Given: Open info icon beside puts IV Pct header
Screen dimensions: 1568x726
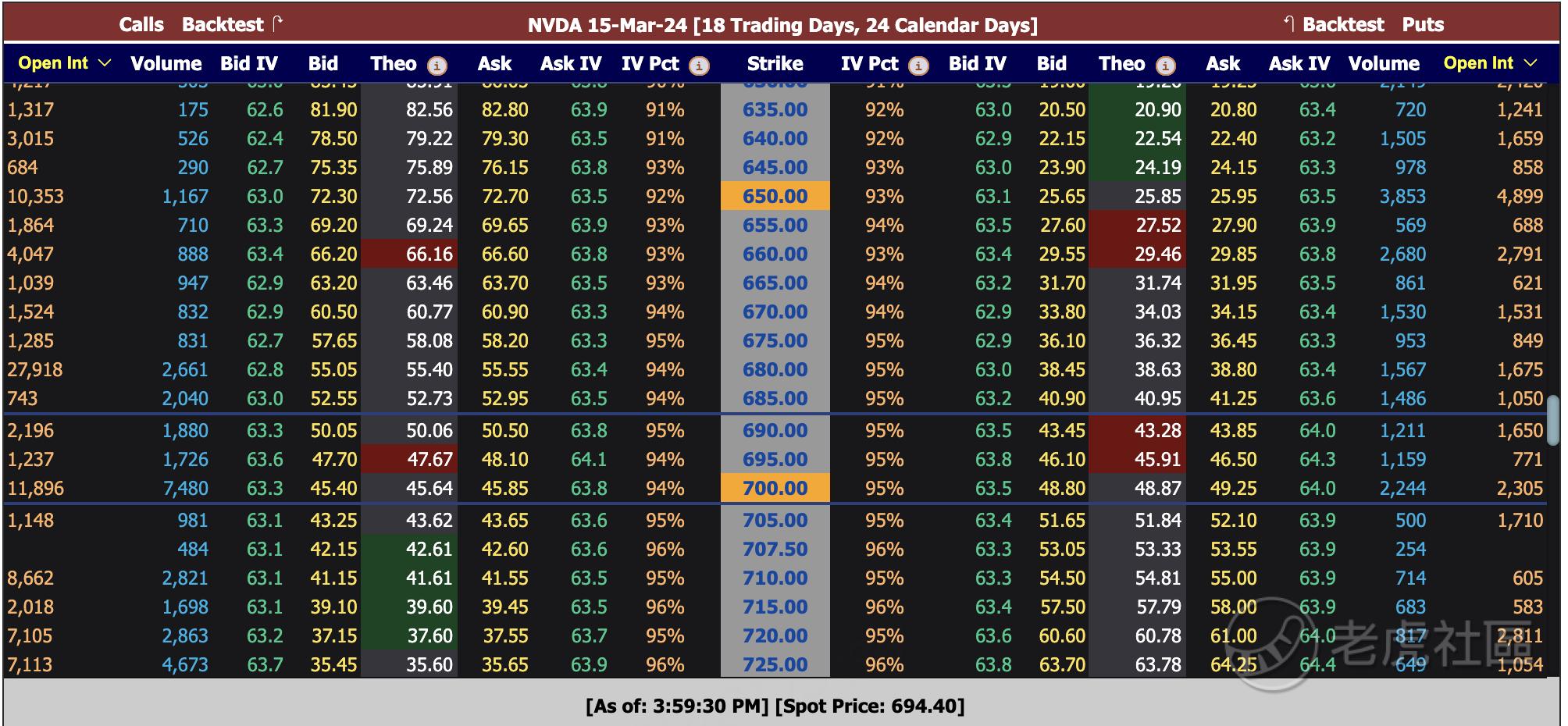Looking at the screenshot, I should [x=918, y=66].
